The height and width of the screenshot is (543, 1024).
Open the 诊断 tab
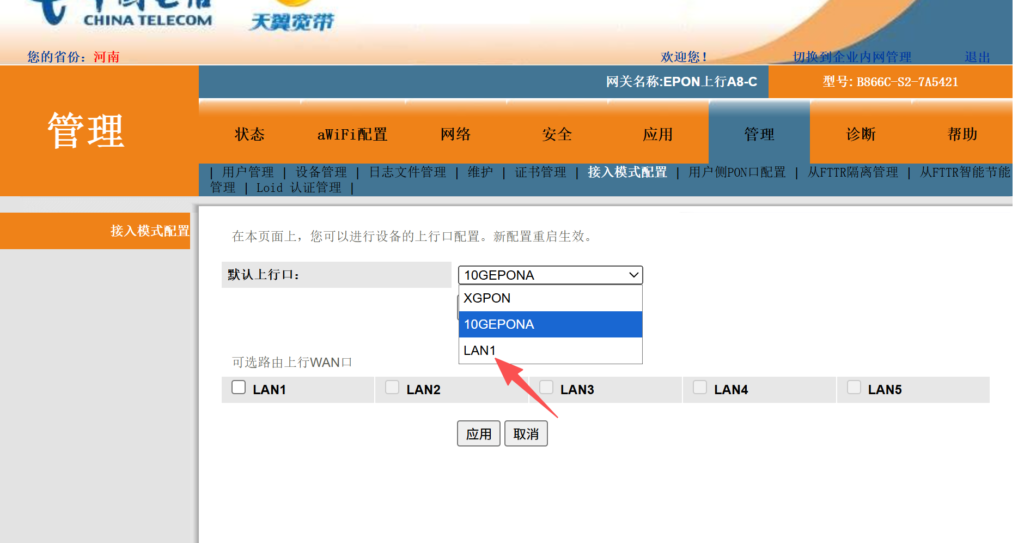point(860,134)
